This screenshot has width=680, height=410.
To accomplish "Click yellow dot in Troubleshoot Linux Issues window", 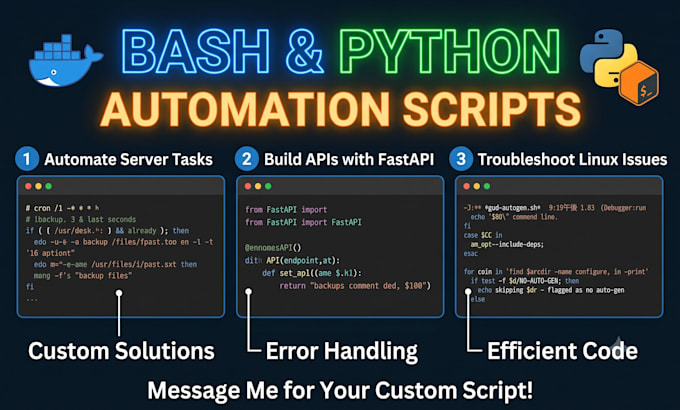I will [x=477, y=186].
